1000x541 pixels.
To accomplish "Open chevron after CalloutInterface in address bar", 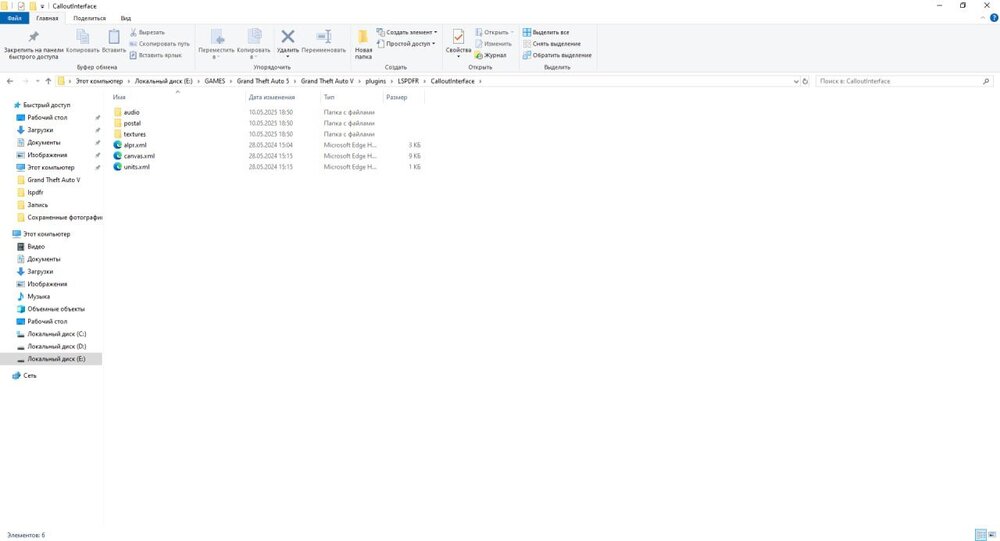I will point(480,81).
